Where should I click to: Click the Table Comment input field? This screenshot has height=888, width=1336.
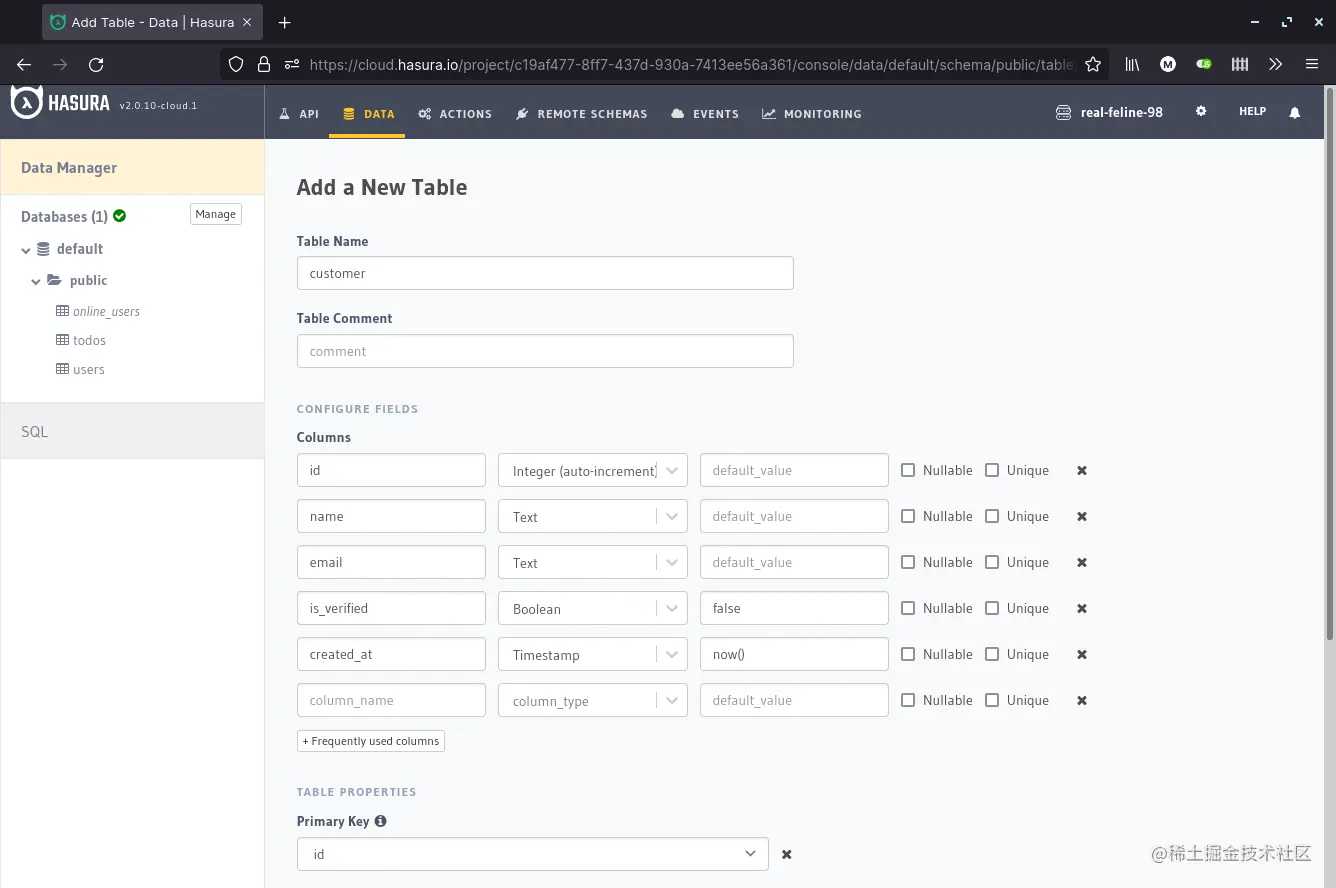point(545,351)
